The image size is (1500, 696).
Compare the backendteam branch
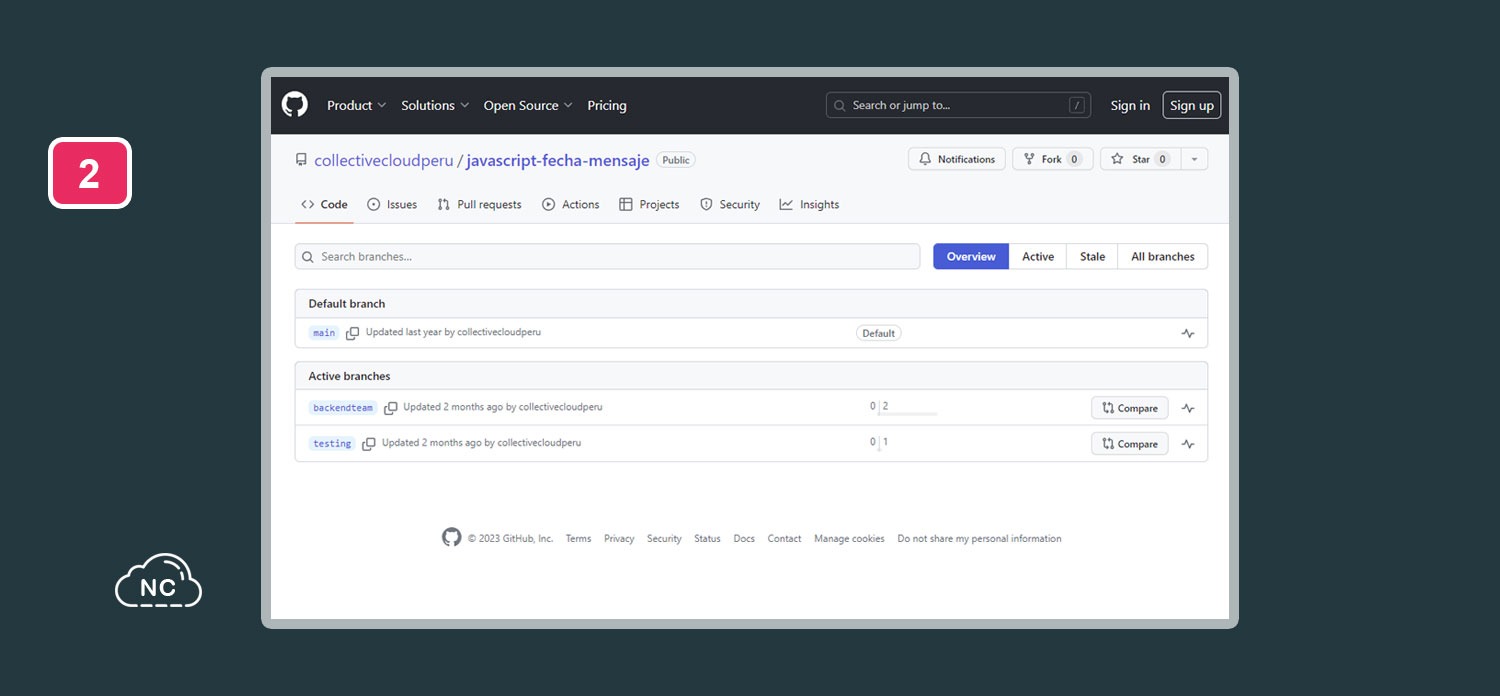coord(1130,408)
